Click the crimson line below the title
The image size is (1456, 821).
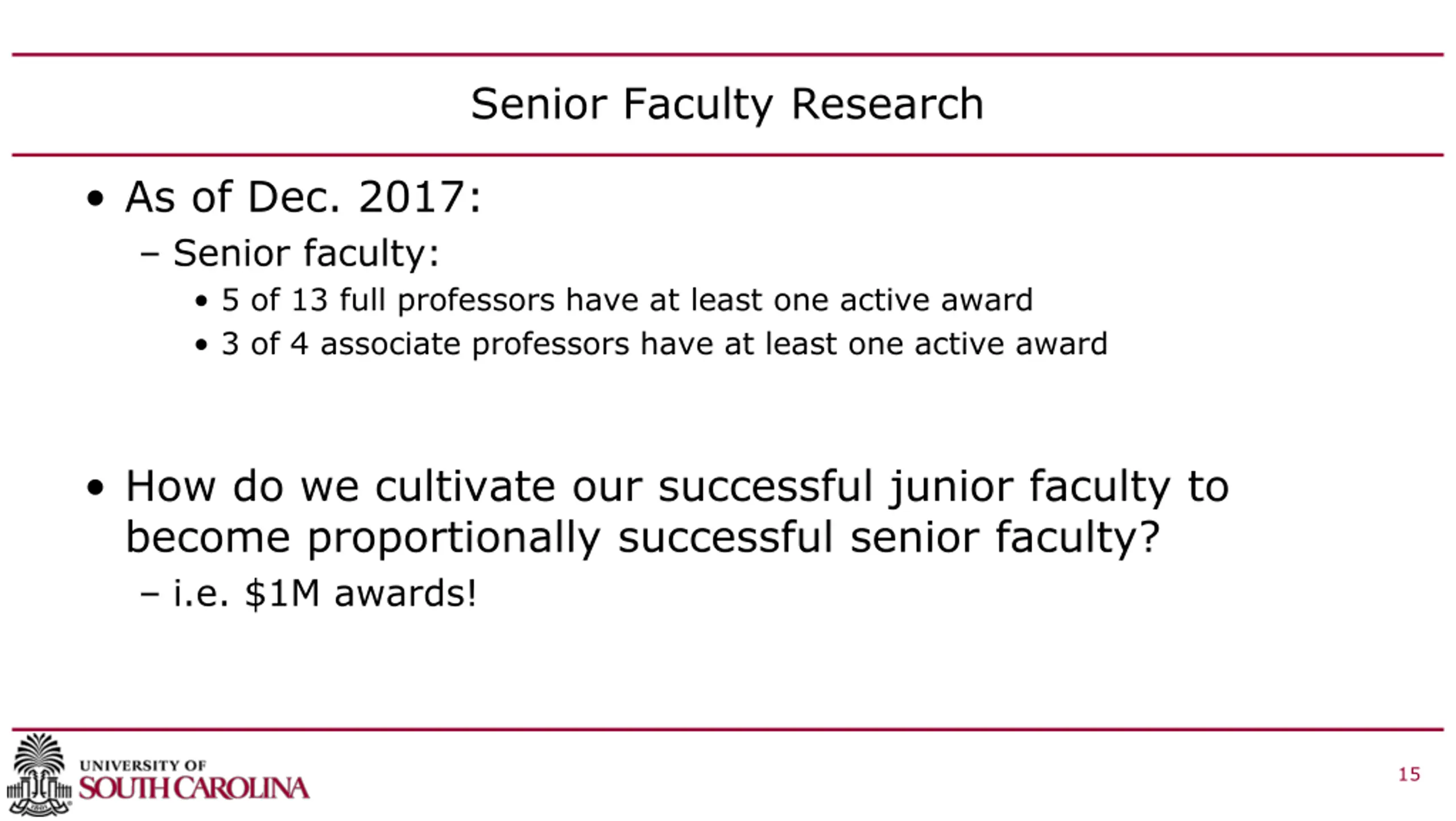(728, 155)
